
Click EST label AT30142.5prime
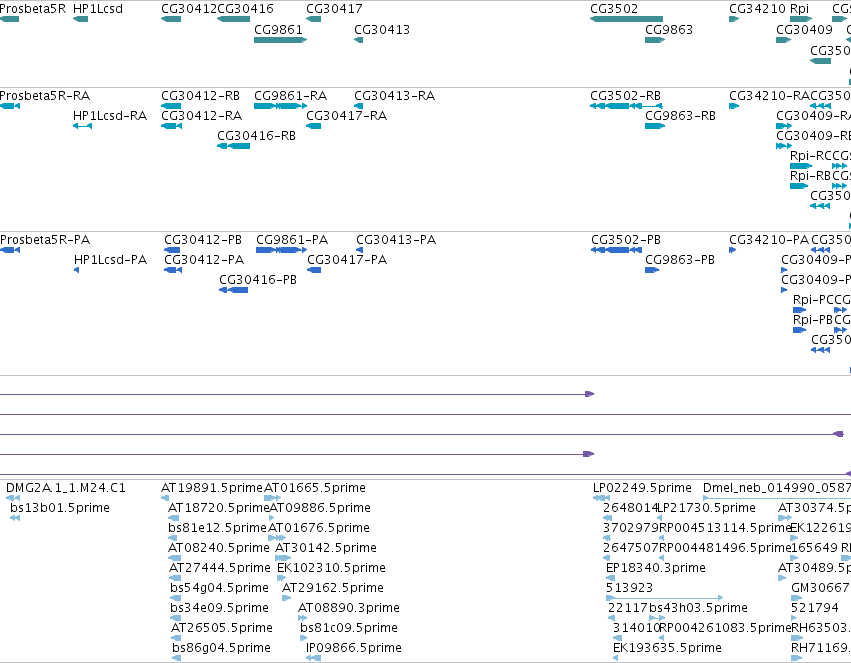[326, 548]
